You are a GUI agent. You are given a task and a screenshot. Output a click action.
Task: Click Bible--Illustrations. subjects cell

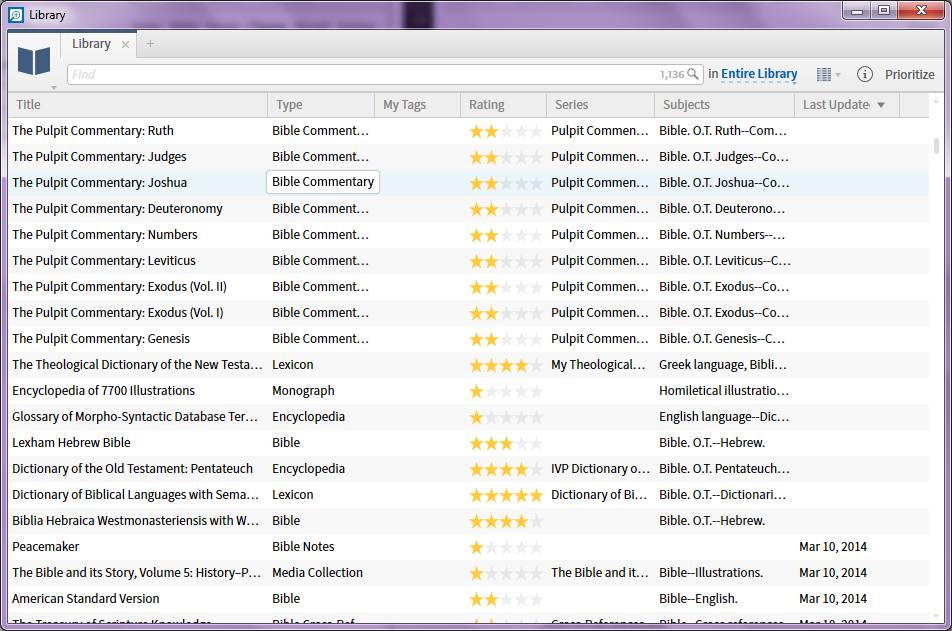(711, 573)
